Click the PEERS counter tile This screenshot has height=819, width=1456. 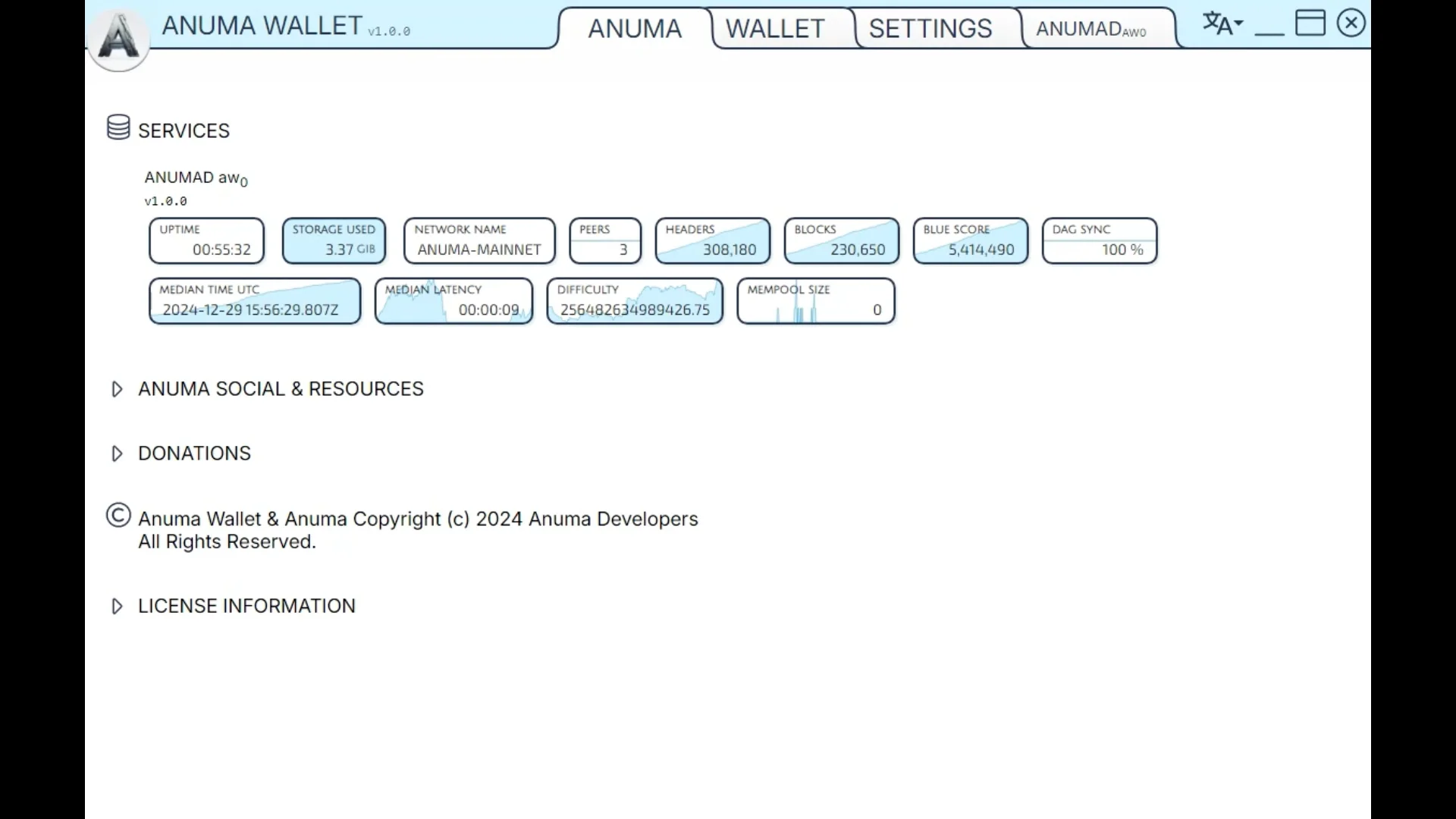(x=604, y=240)
